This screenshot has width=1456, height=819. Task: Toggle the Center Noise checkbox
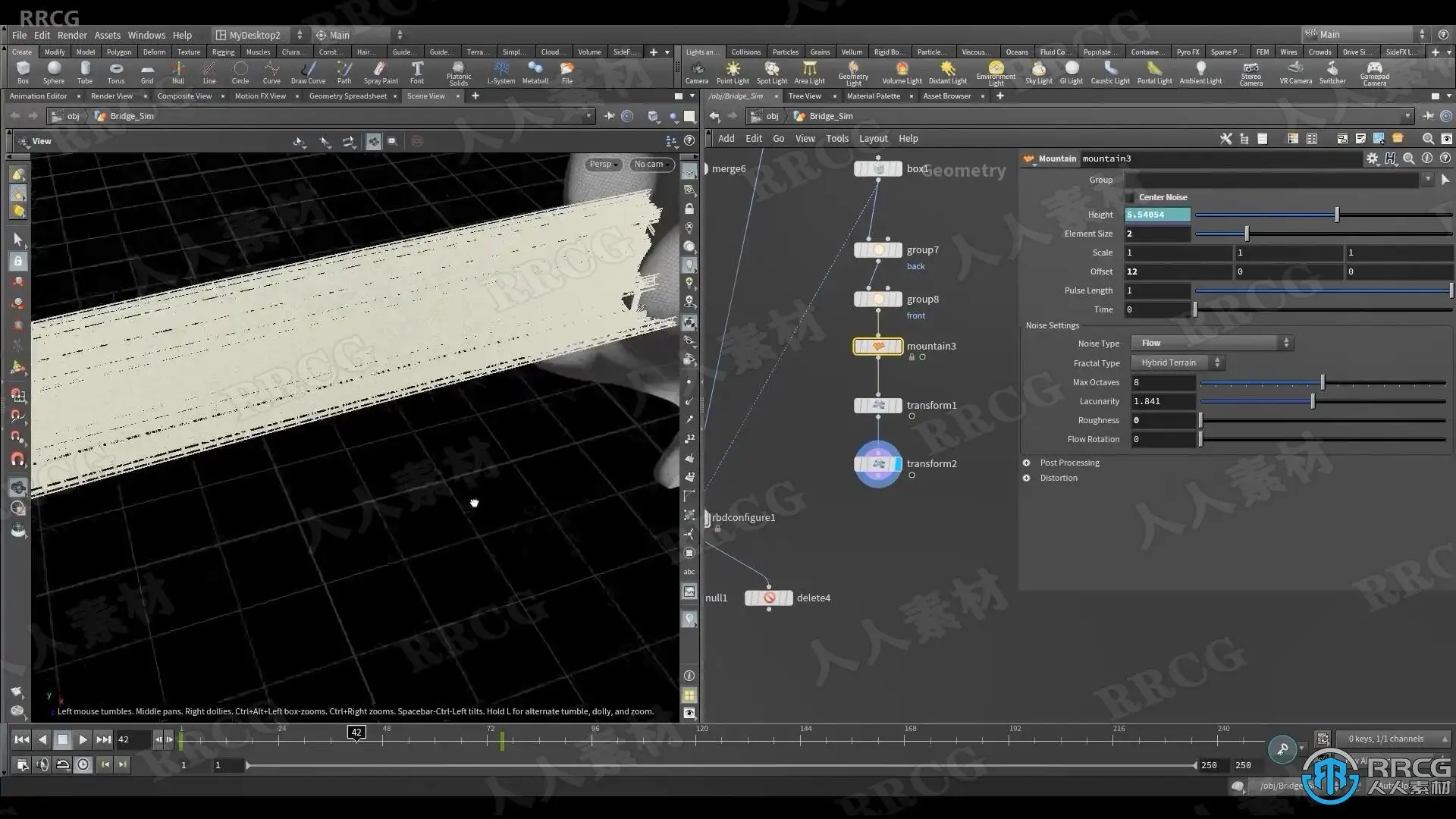(x=1130, y=197)
